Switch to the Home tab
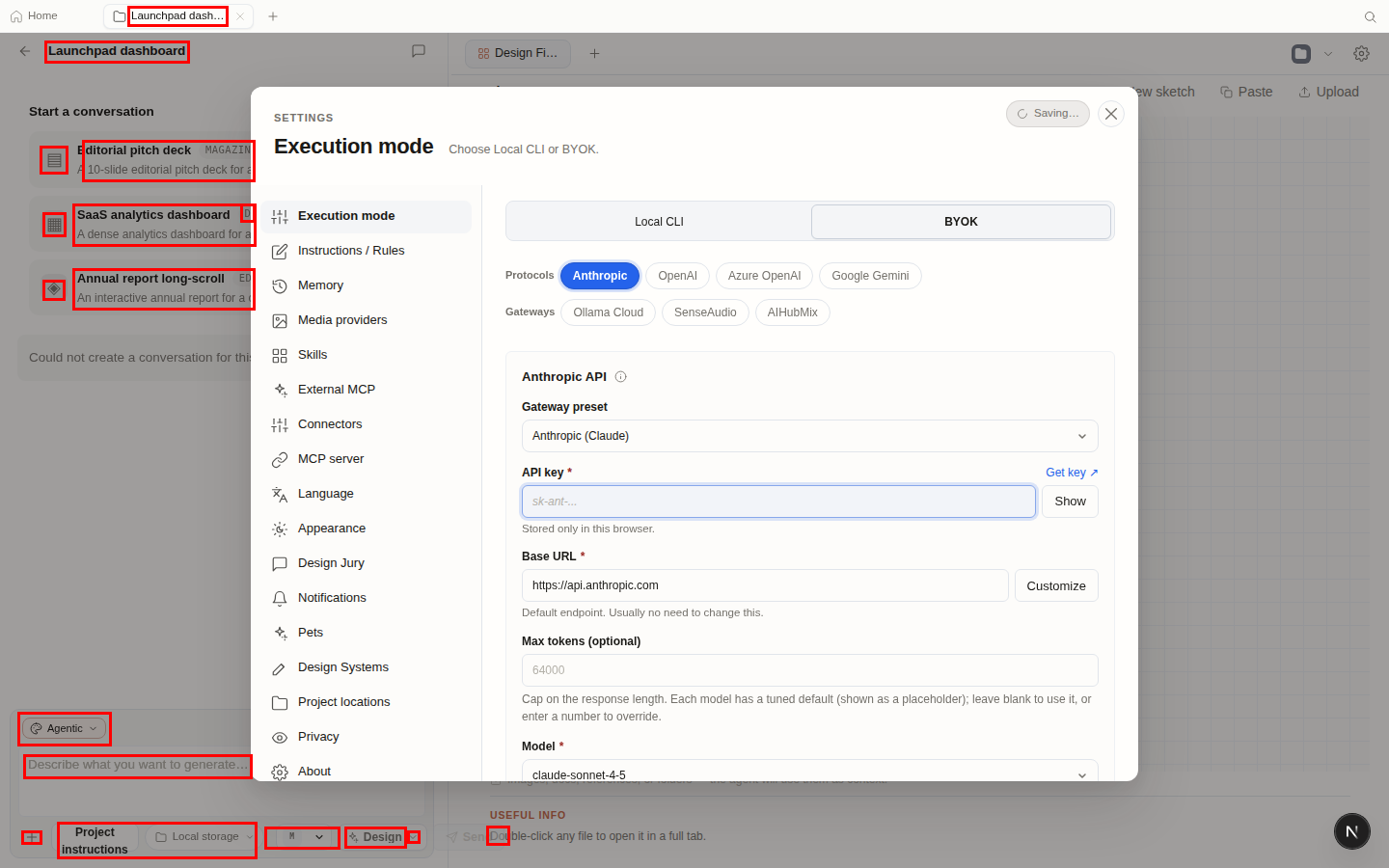The width and height of the screenshot is (1389, 868). [x=34, y=16]
